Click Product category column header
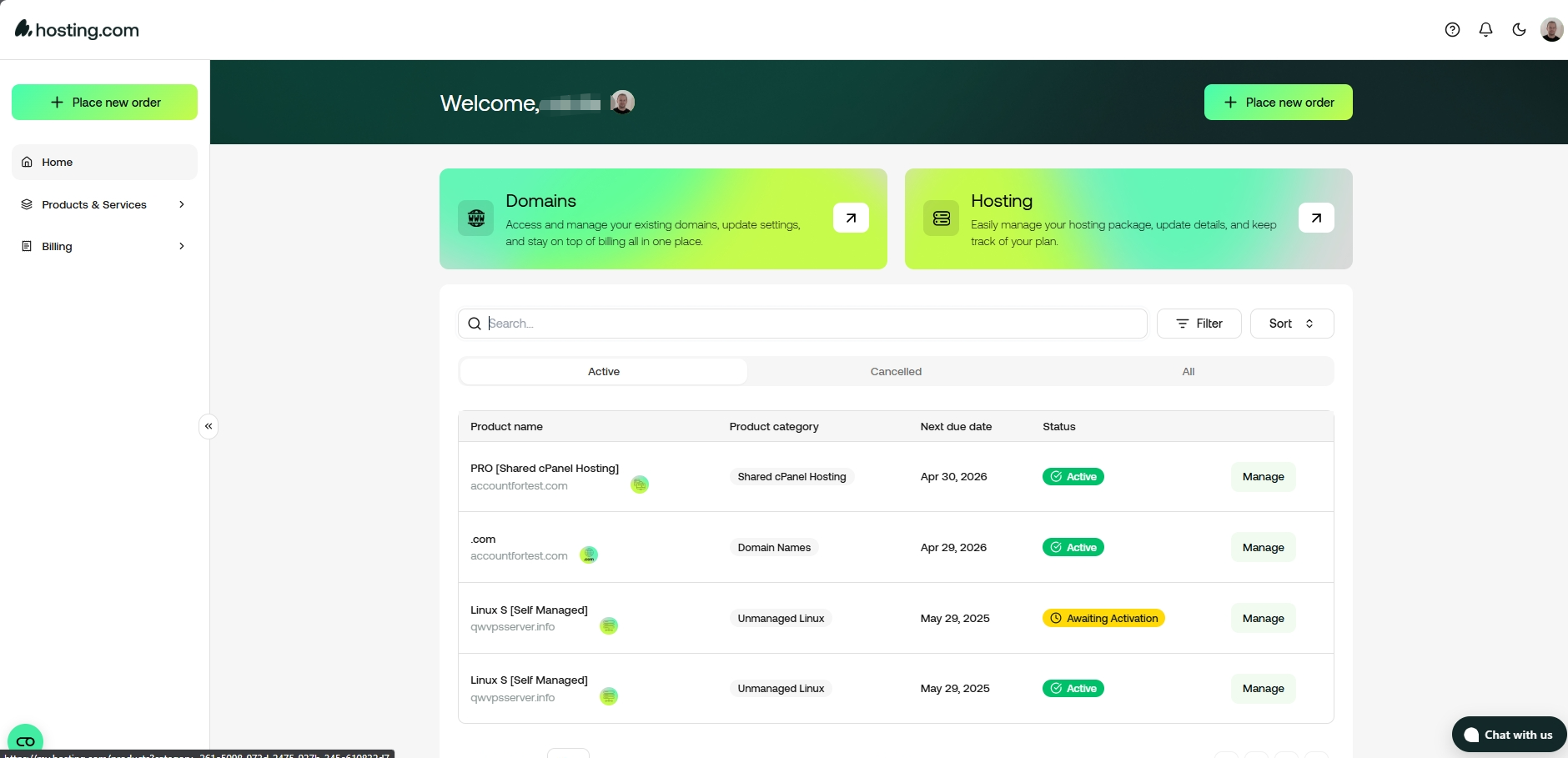Viewport: 1568px width, 758px height. [774, 426]
